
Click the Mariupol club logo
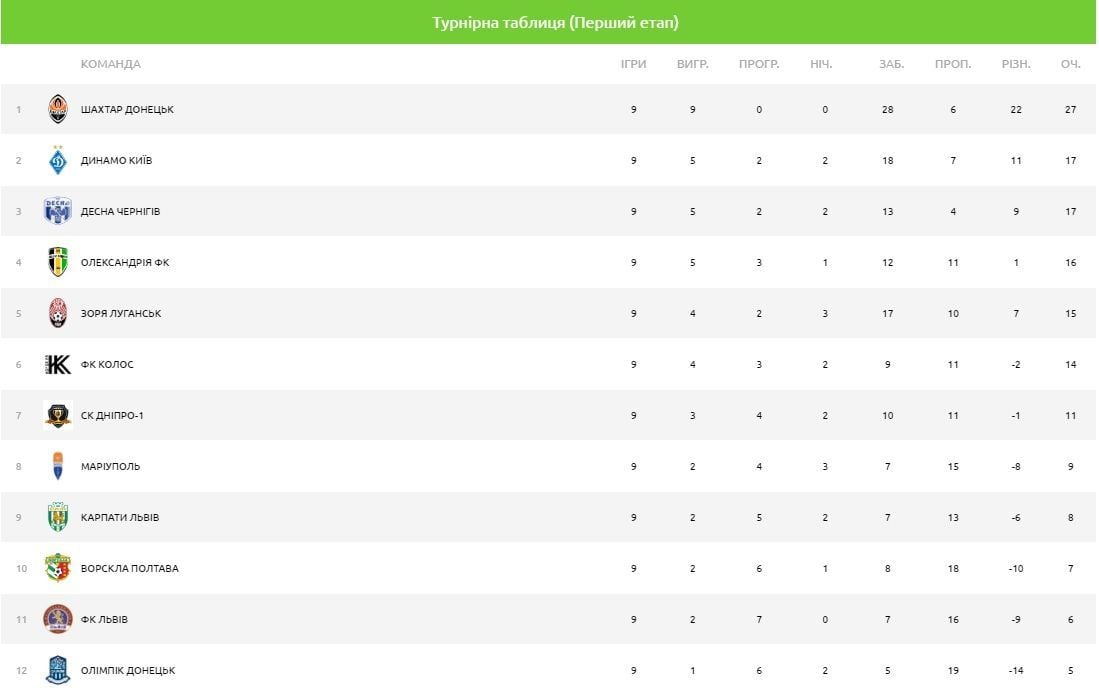58,466
